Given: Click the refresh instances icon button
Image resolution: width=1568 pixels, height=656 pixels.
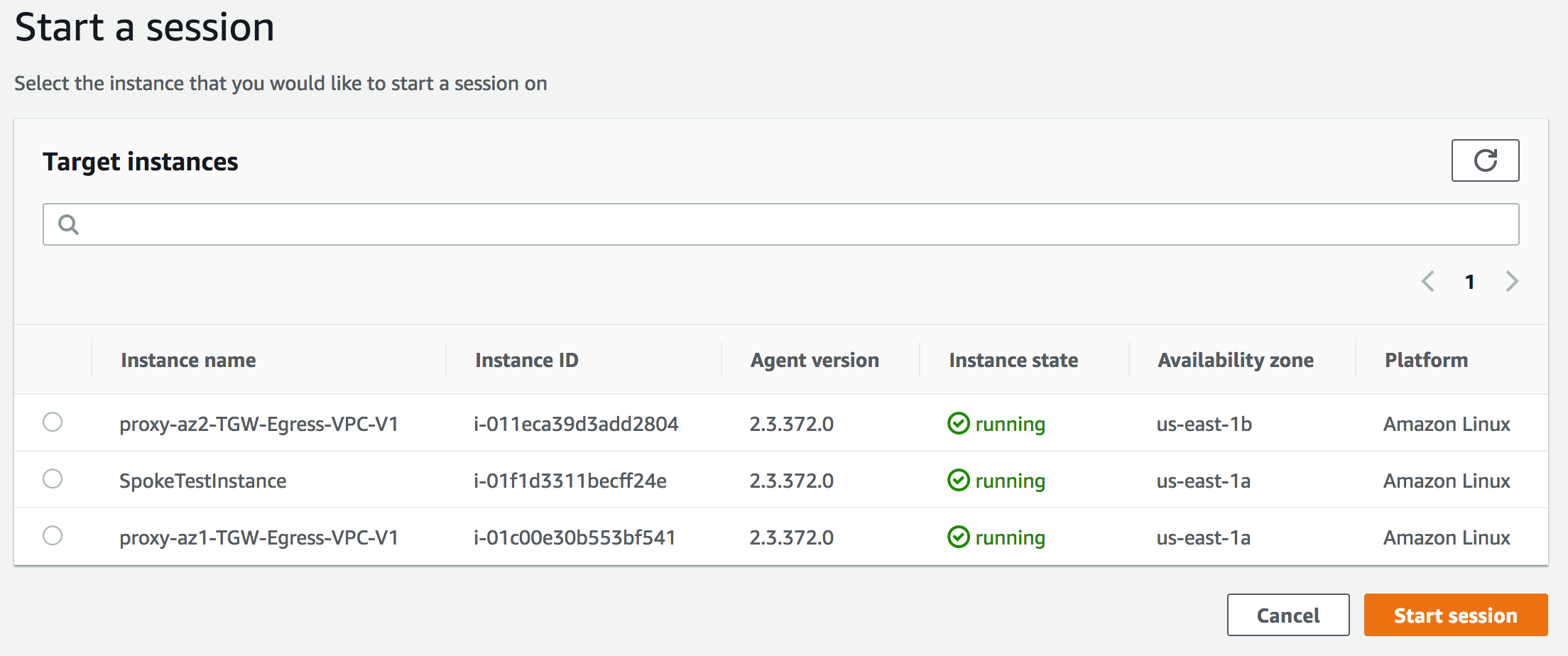Looking at the screenshot, I should pyautogui.click(x=1484, y=160).
